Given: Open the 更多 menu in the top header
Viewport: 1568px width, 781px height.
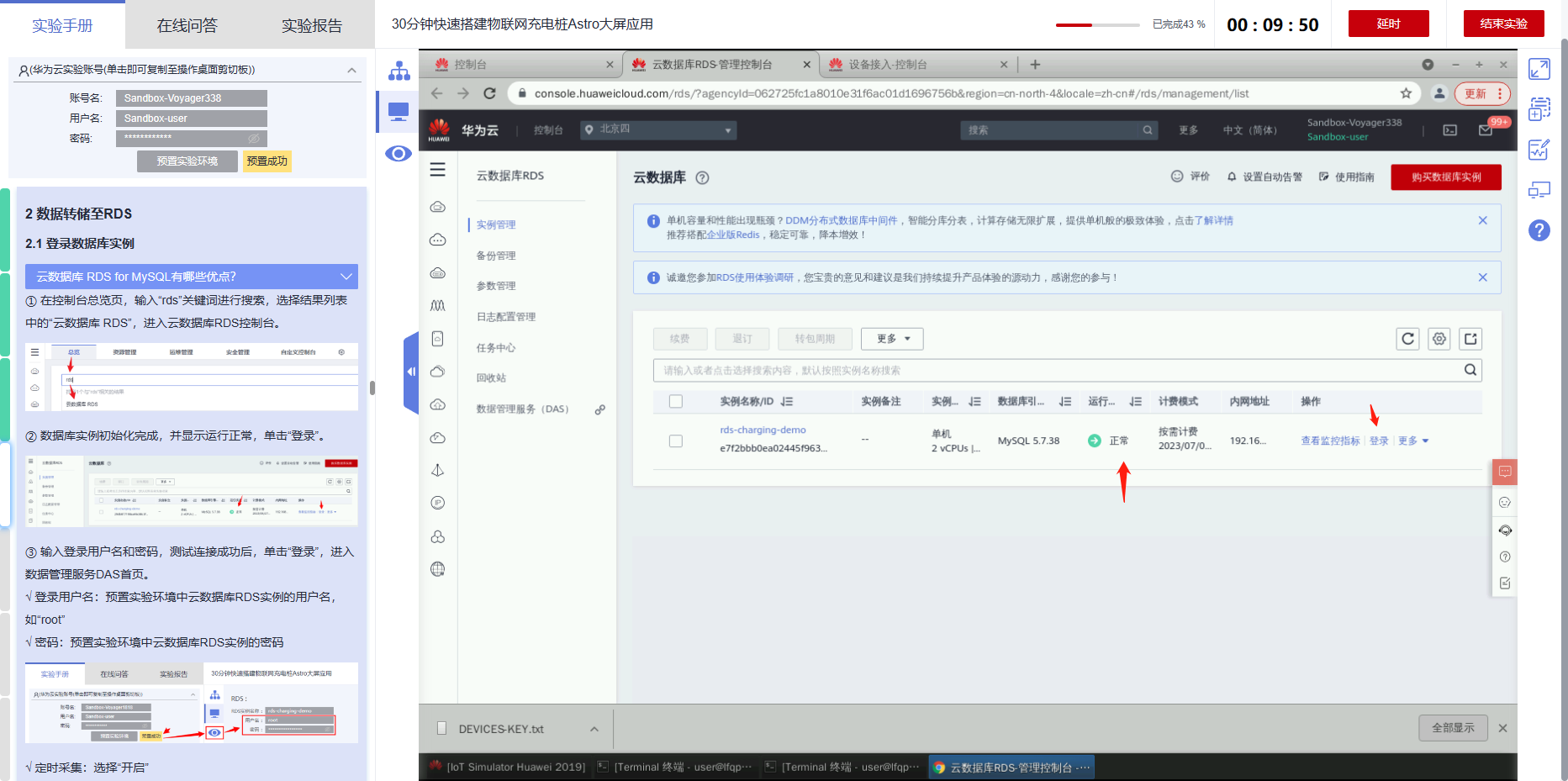Looking at the screenshot, I should (1188, 130).
